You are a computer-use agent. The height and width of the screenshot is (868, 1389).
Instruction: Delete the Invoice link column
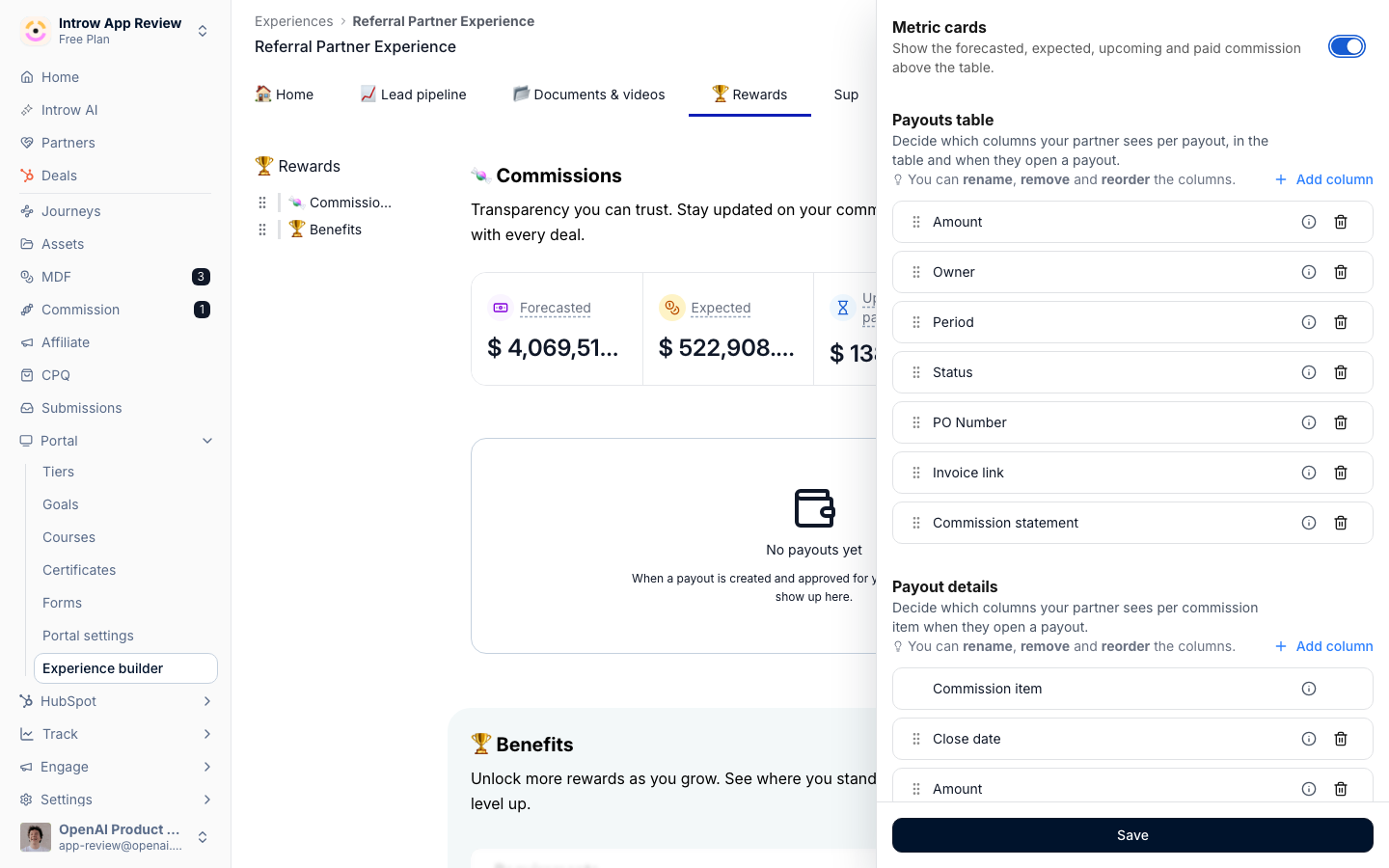[1341, 473]
